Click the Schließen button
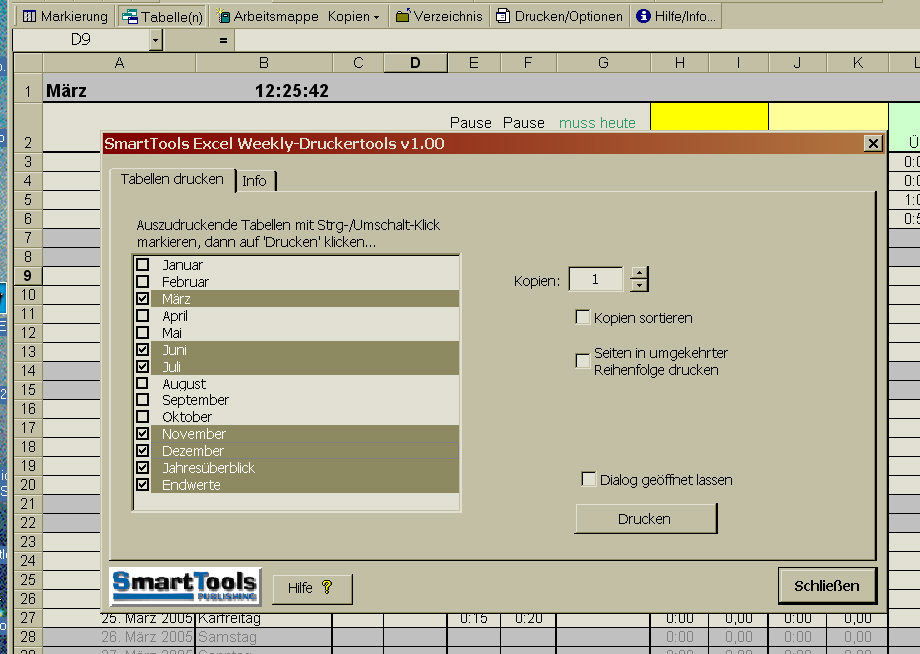The height and width of the screenshot is (654, 920). pyautogui.click(x=827, y=585)
